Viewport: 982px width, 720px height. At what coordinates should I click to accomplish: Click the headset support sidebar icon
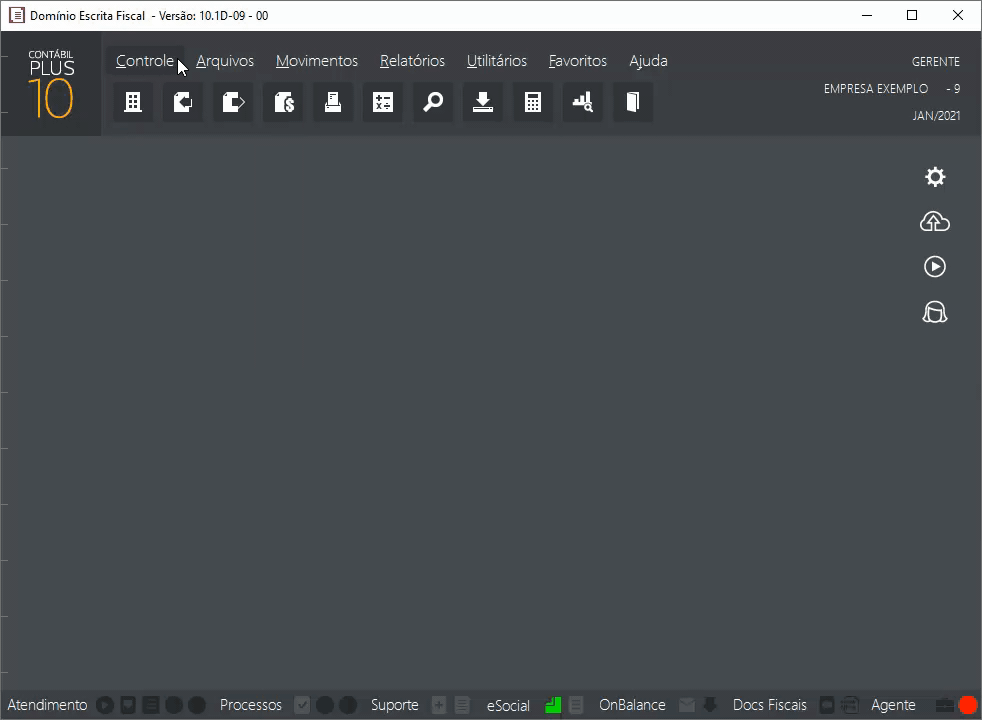coord(935,312)
